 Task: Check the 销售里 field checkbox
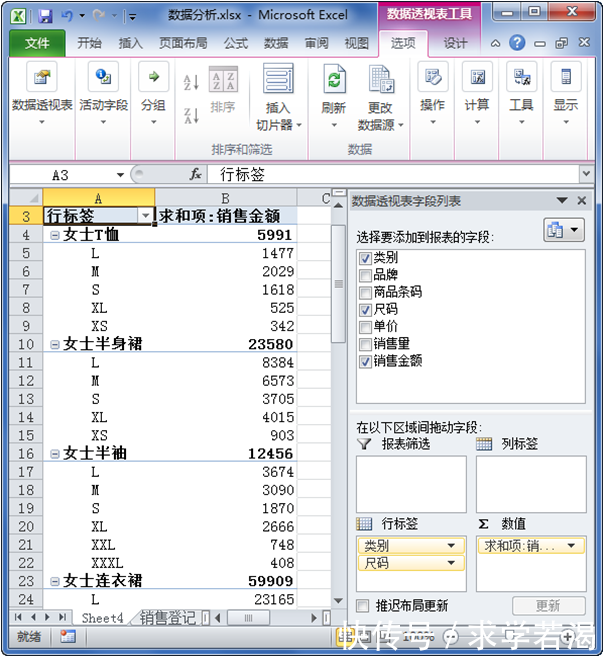365,344
